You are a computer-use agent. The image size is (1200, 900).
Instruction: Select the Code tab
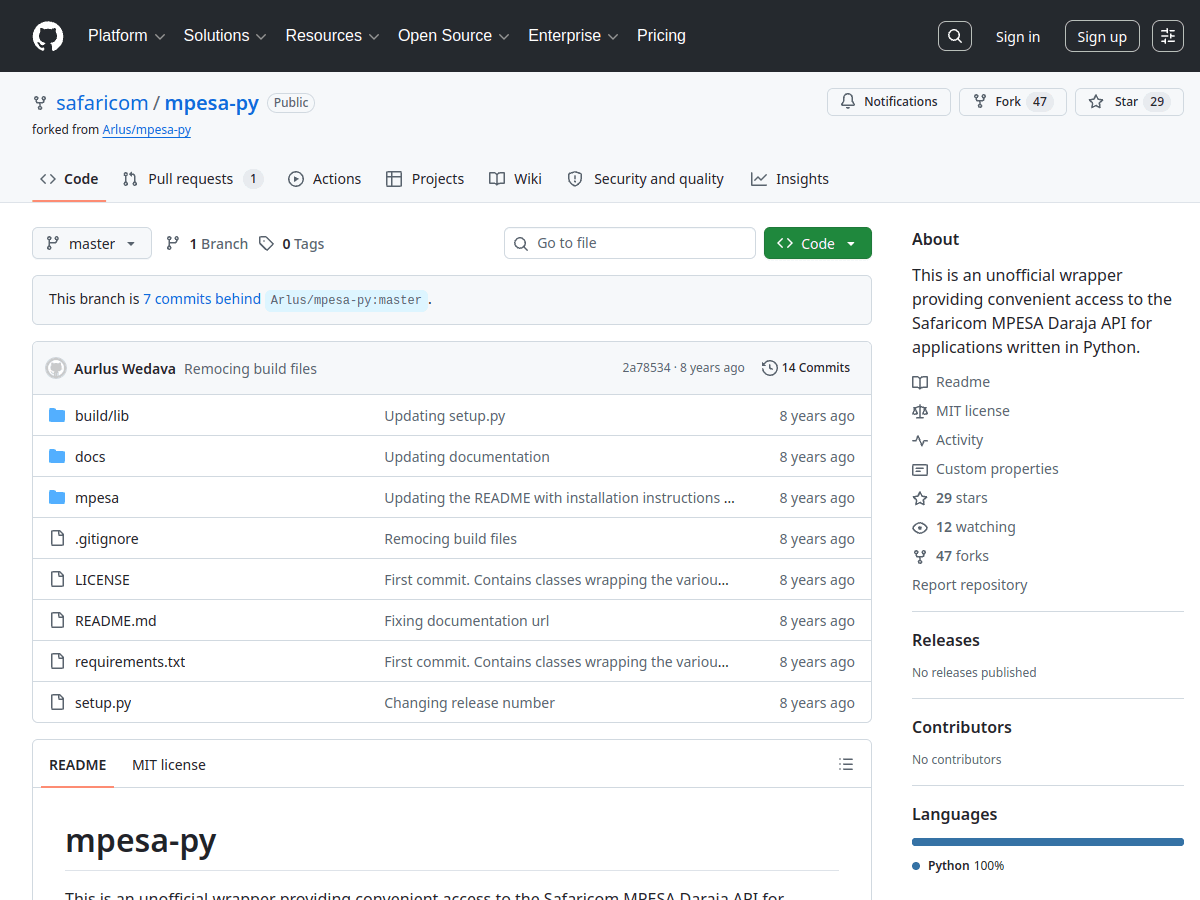69,179
